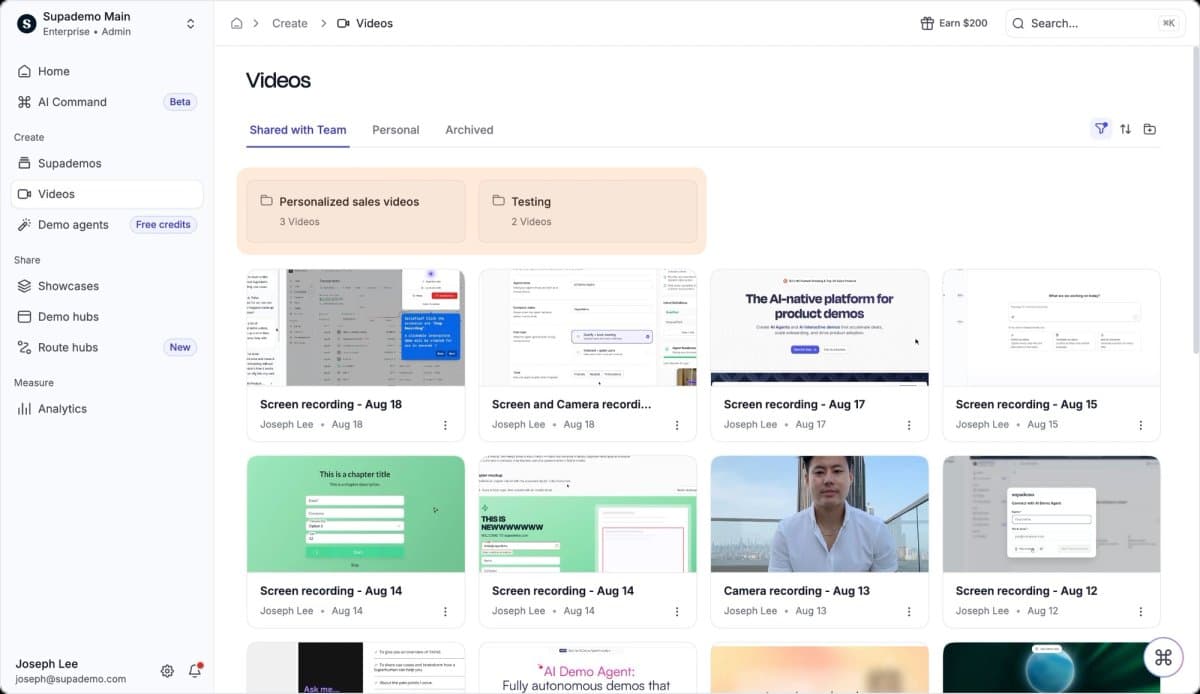Viewport: 1200px width, 694px height.
Task: Click Videos in the breadcrumb
Action: [374, 23]
